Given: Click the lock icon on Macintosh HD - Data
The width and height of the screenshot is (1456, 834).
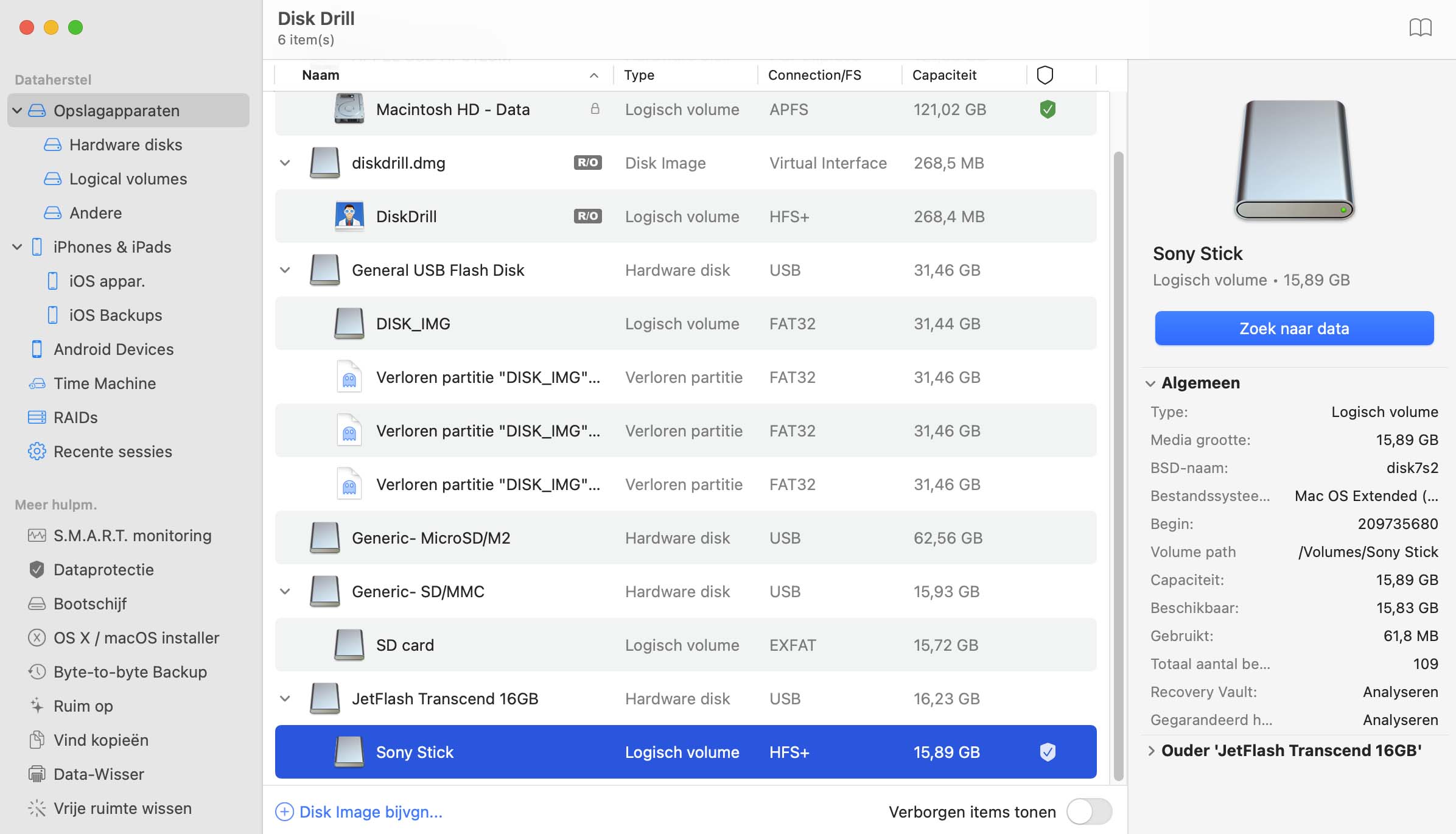Looking at the screenshot, I should click(595, 109).
